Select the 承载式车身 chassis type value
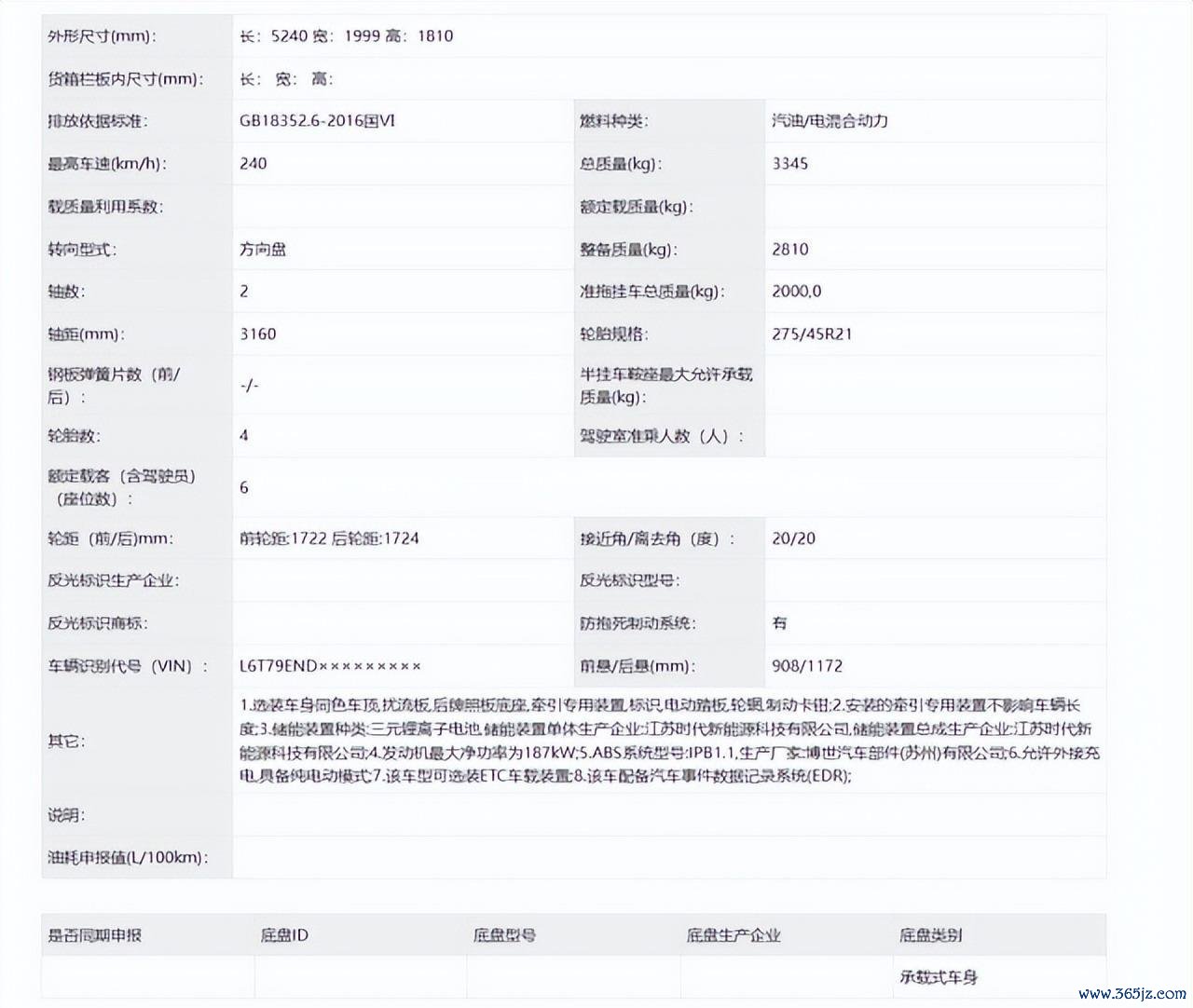 coord(939,977)
